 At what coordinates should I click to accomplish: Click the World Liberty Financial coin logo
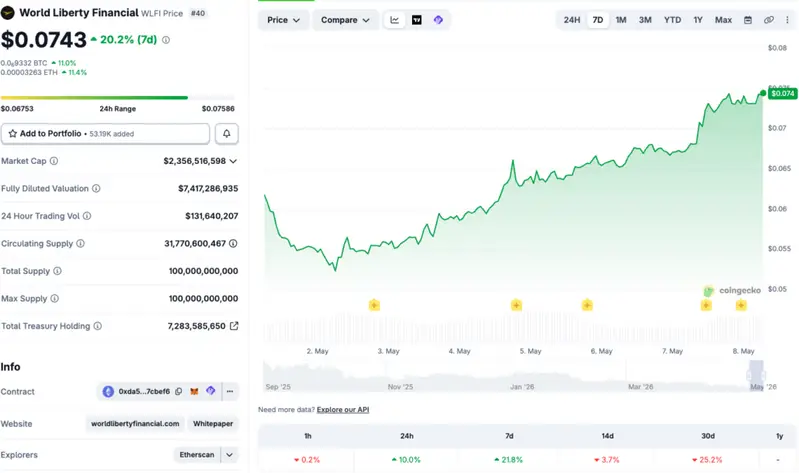[x=8, y=13]
